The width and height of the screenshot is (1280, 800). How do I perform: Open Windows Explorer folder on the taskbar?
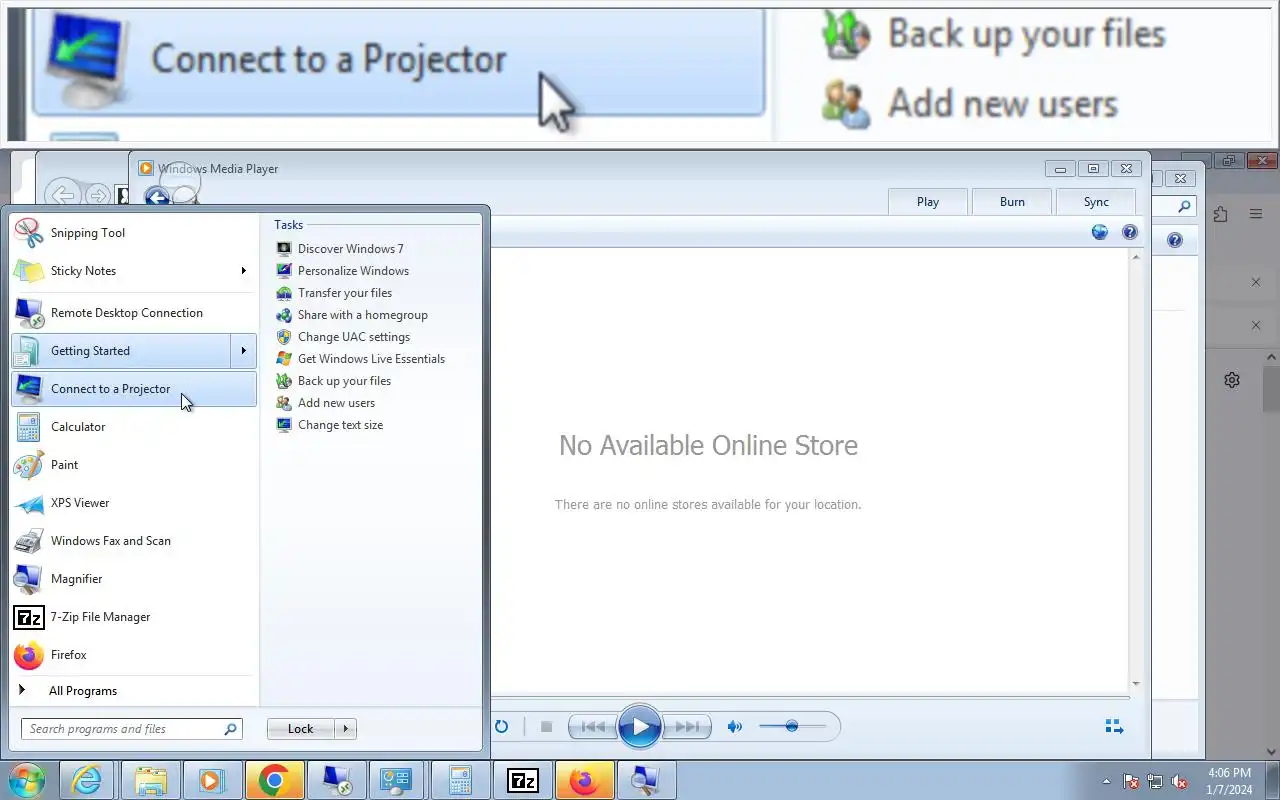tap(150, 780)
